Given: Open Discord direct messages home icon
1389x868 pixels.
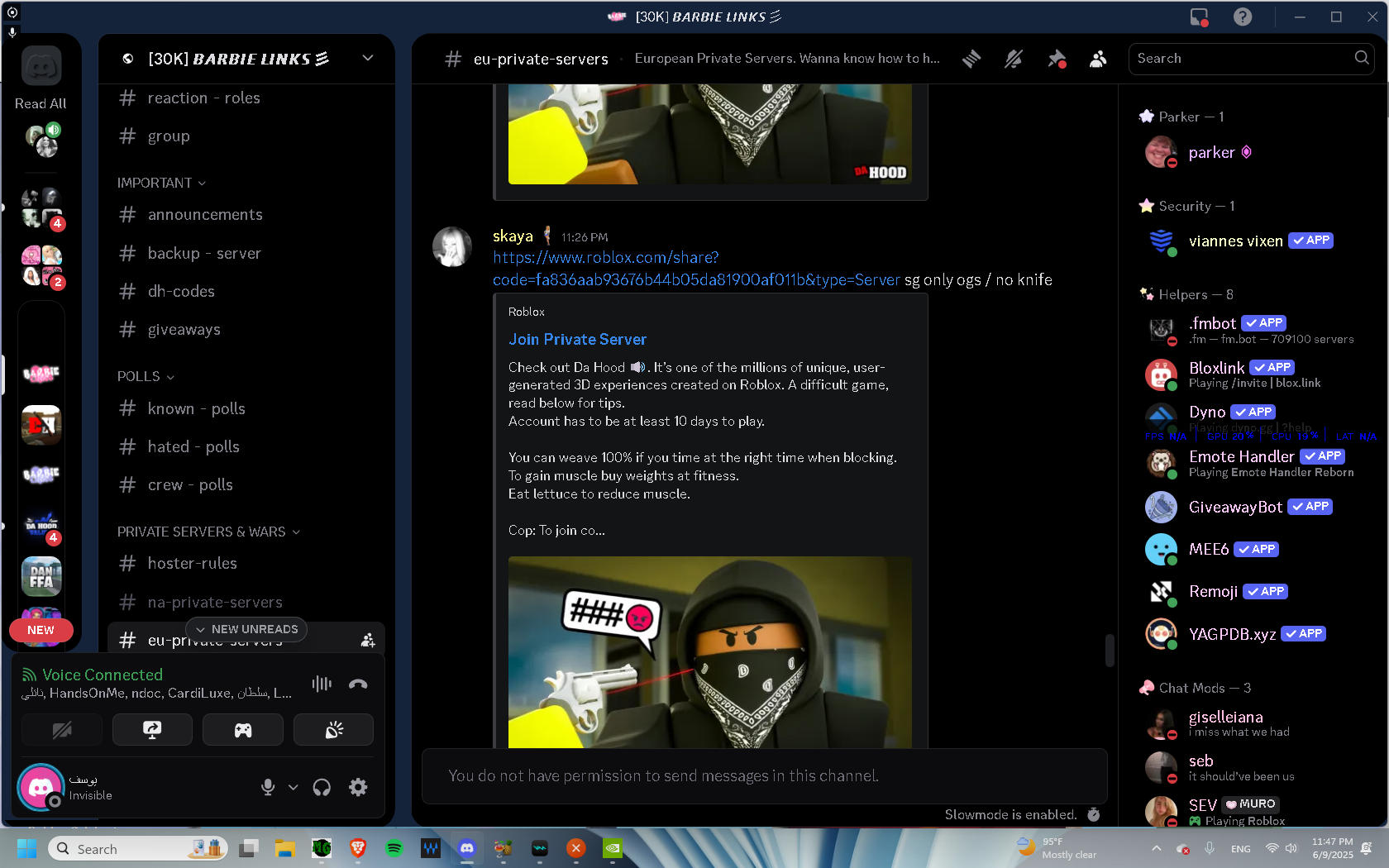Looking at the screenshot, I should tap(41, 66).
